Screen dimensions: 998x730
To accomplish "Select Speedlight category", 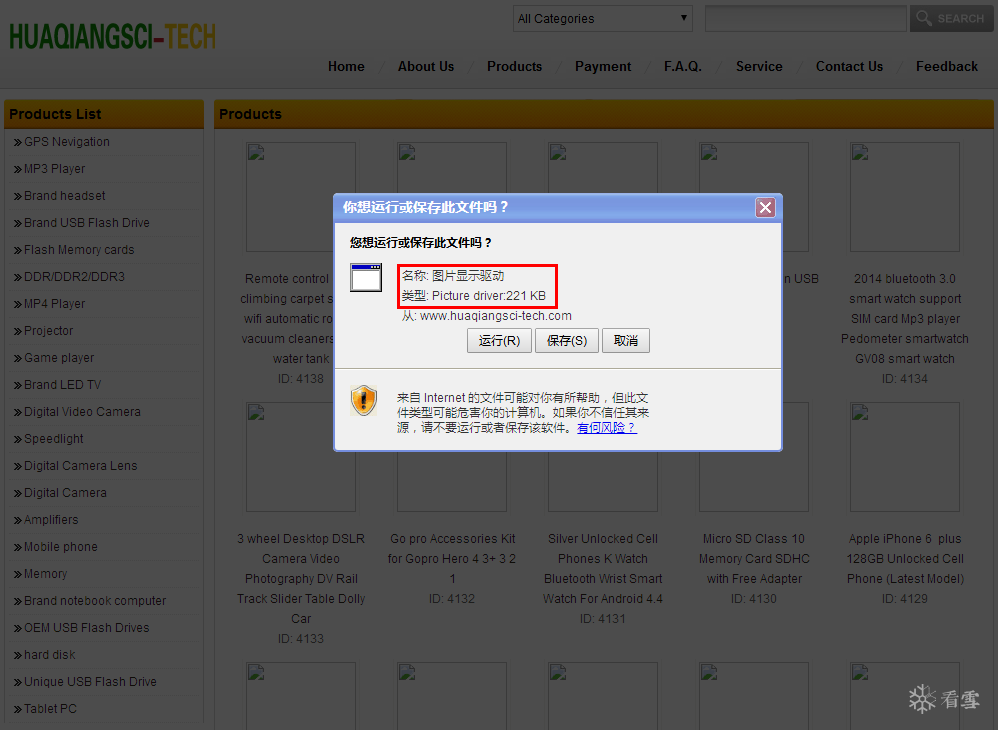I will pyautogui.click(x=53, y=439).
